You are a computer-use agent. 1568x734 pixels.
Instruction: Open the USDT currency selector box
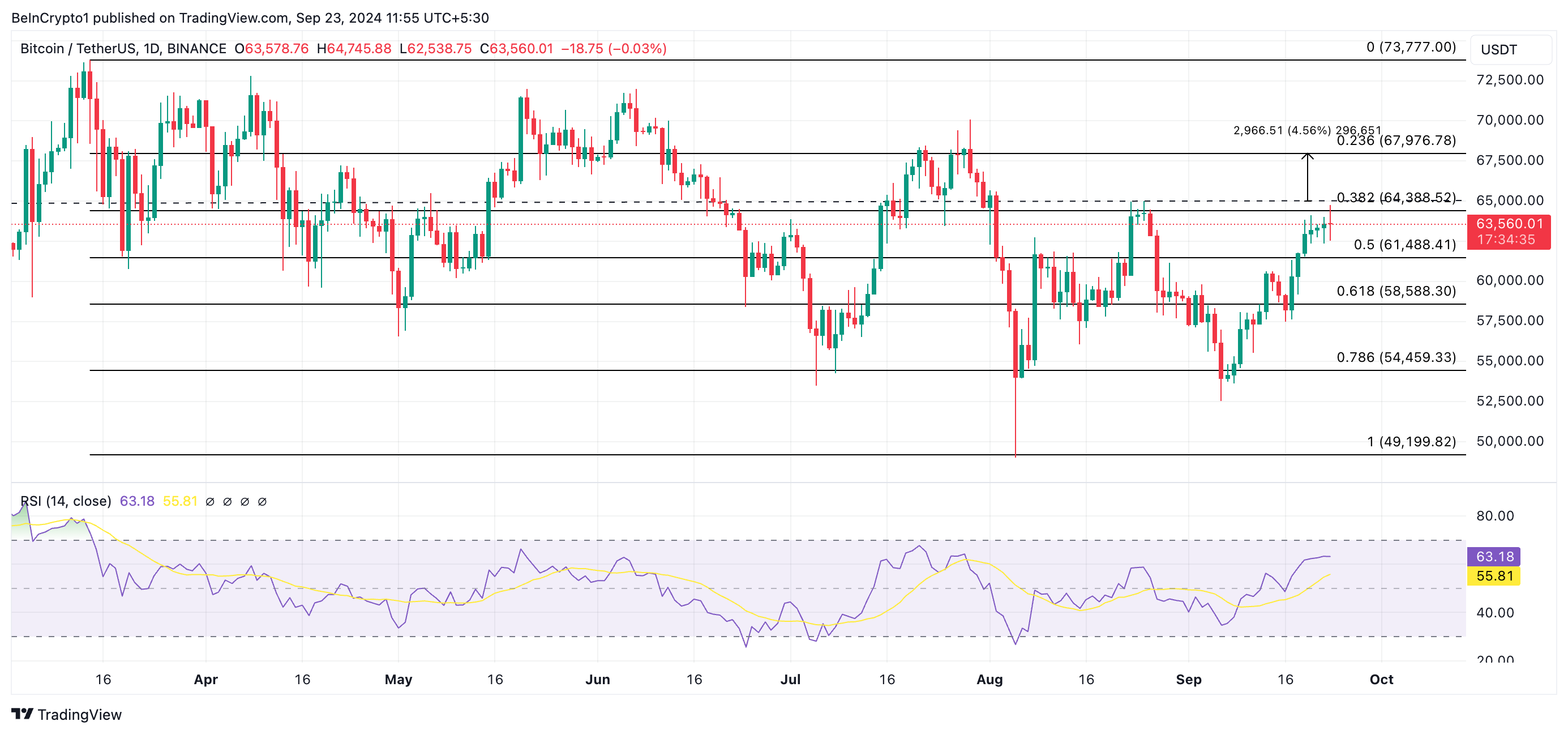1510,49
